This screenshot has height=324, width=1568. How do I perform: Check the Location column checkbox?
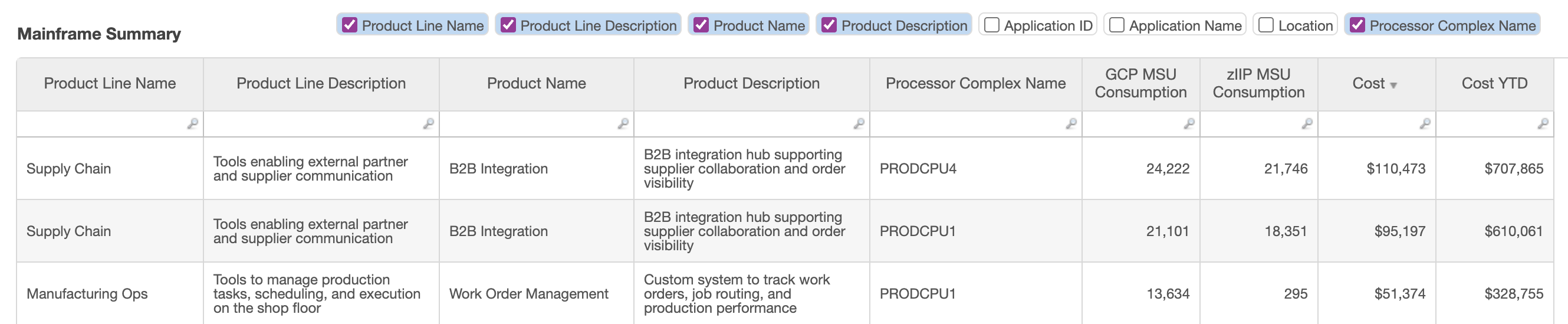pyautogui.click(x=1266, y=25)
